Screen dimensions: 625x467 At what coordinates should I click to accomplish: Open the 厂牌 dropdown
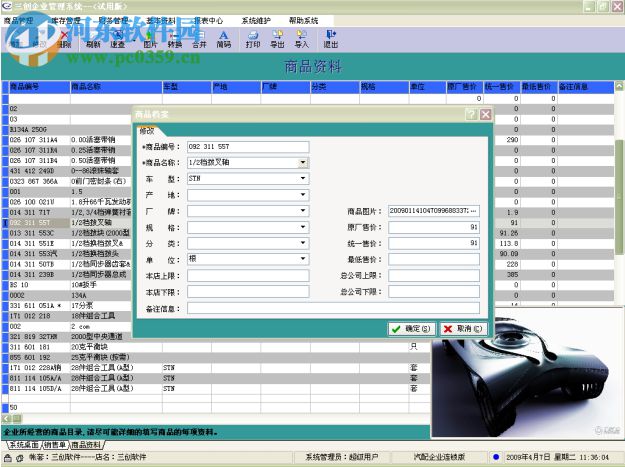(x=303, y=210)
